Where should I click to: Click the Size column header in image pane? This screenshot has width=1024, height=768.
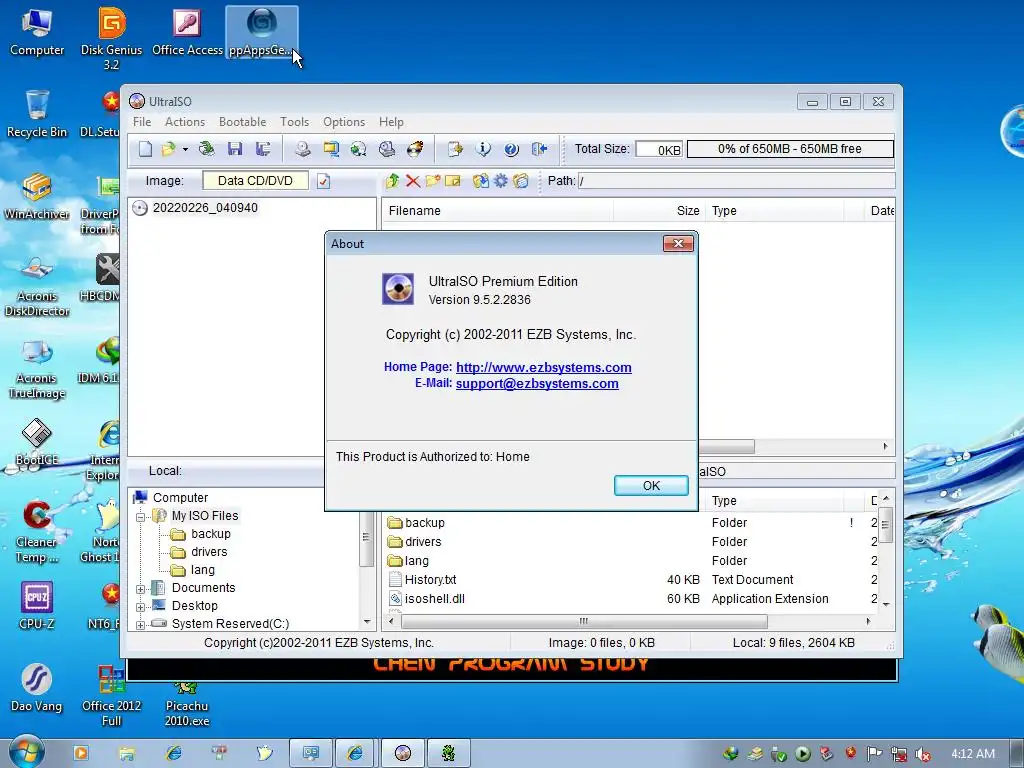[x=658, y=211]
